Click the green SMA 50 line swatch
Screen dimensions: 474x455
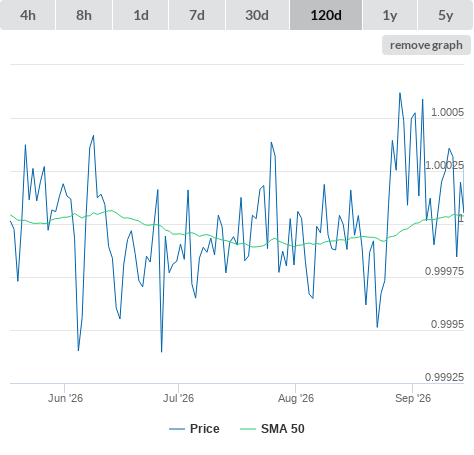[x=248, y=429]
